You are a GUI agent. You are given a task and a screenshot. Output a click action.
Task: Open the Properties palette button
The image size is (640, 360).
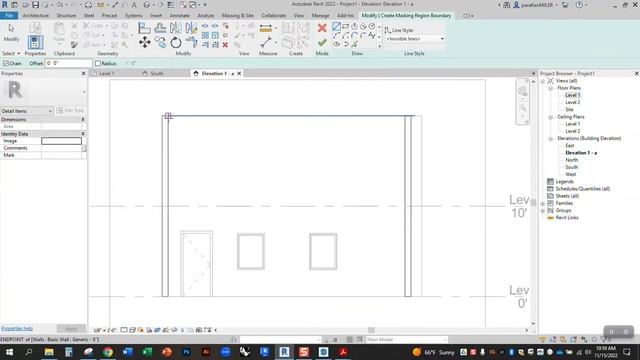coord(35,42)
